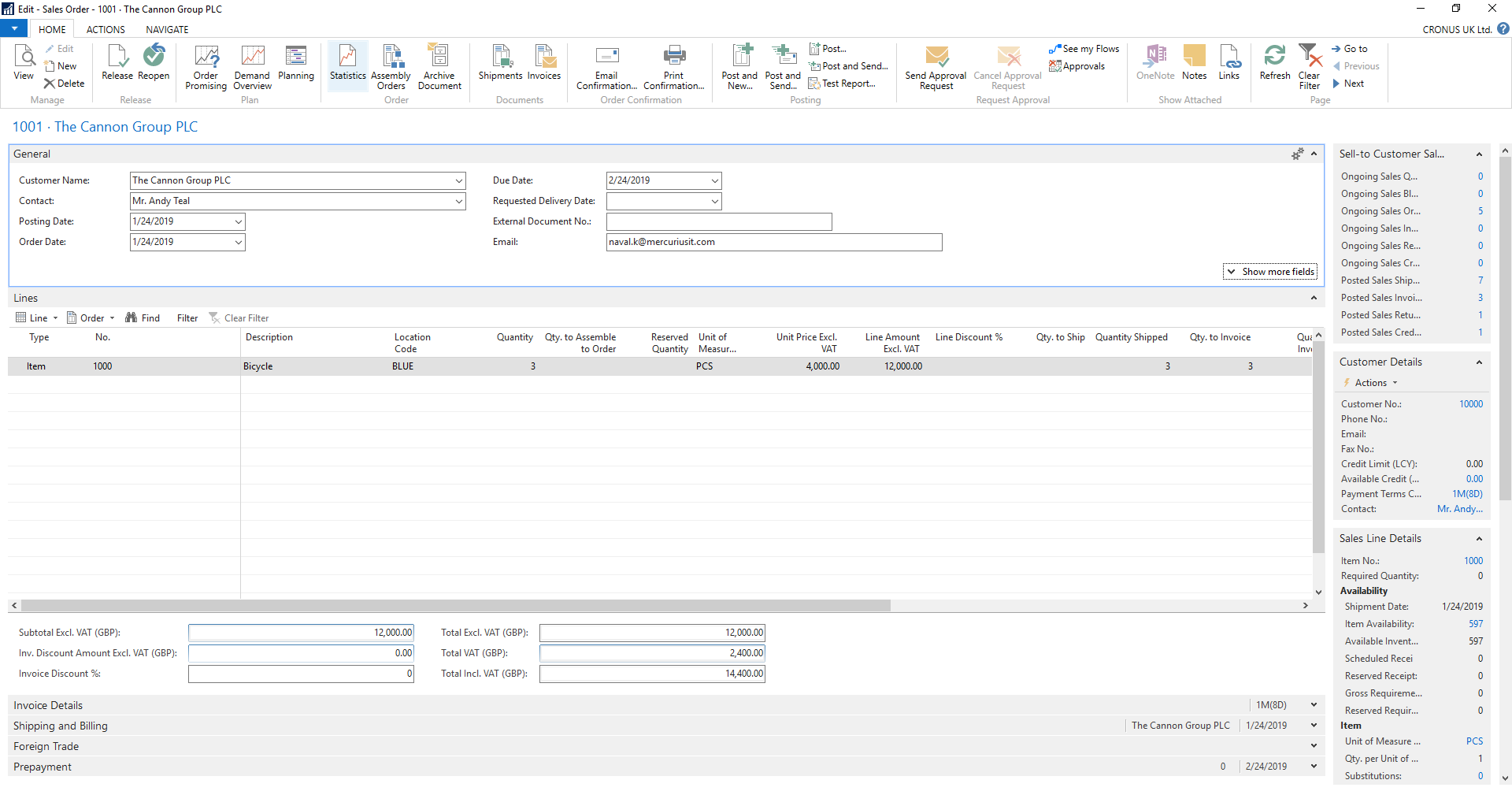Open the help question mark icon
The width and height of the screenshot is (1512, 791).
(x=1503, y=28)
